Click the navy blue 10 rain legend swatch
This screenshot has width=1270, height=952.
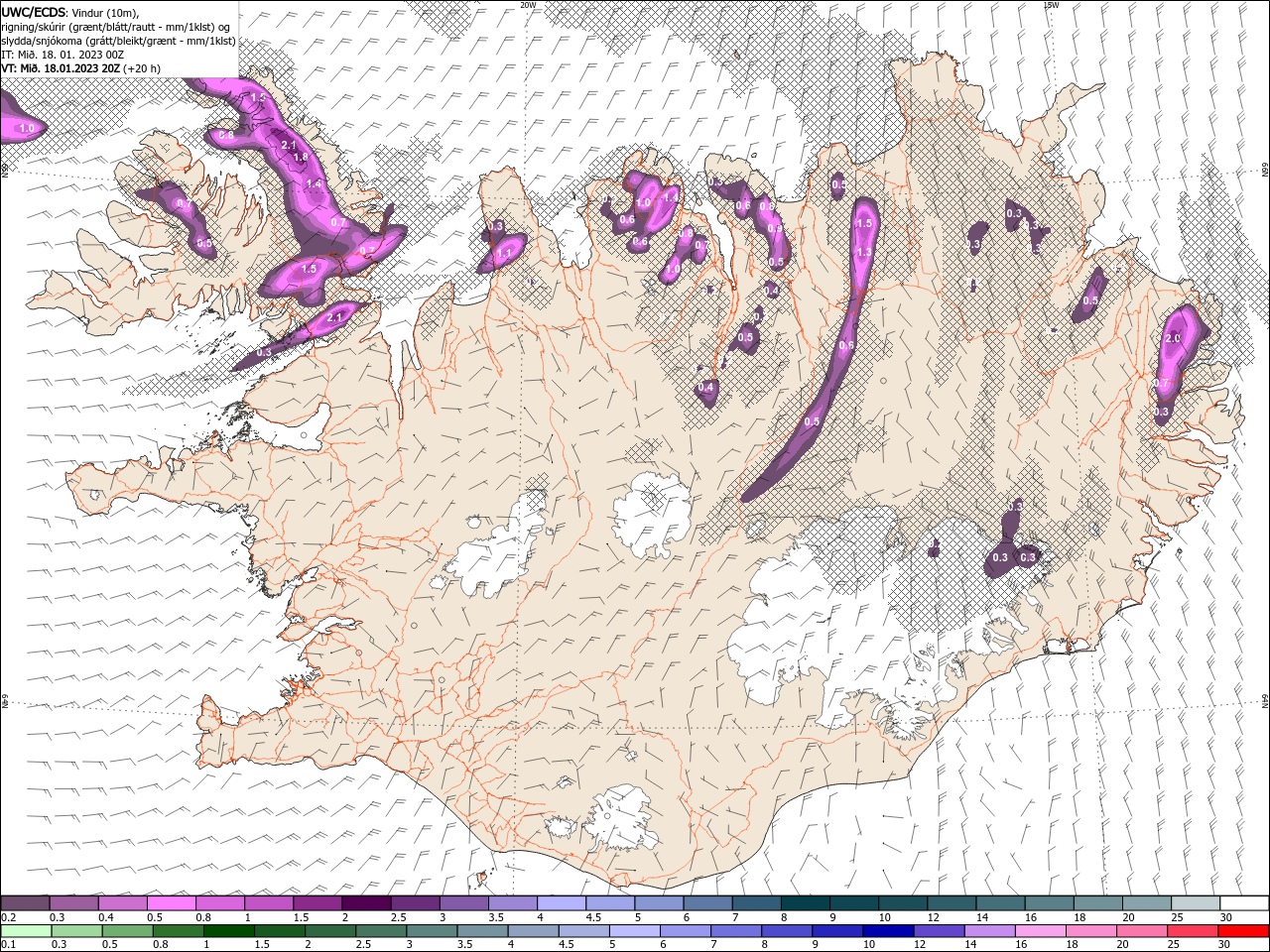(886, 931)
